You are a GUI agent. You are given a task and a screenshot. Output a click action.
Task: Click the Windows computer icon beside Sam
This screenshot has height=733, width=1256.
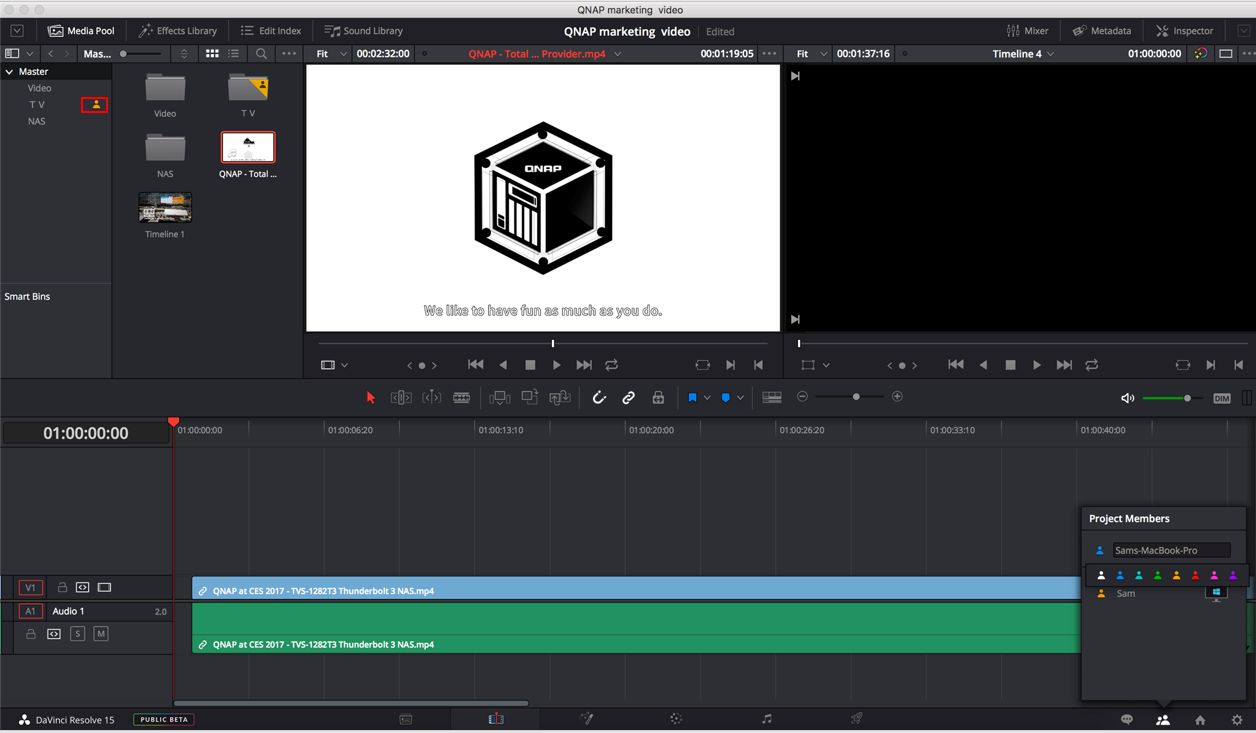1216,594
